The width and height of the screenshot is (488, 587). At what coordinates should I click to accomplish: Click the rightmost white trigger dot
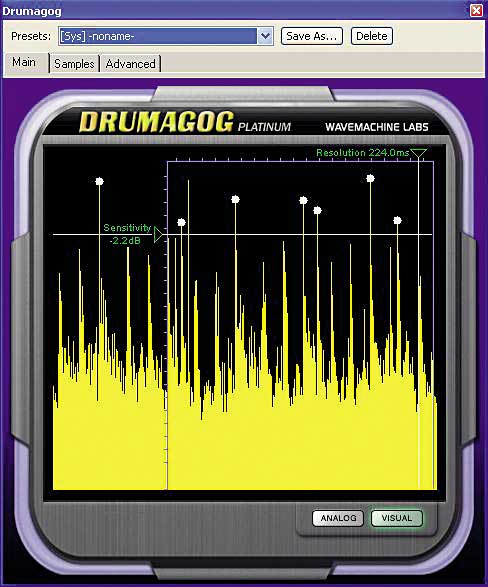tap(397, 220)
